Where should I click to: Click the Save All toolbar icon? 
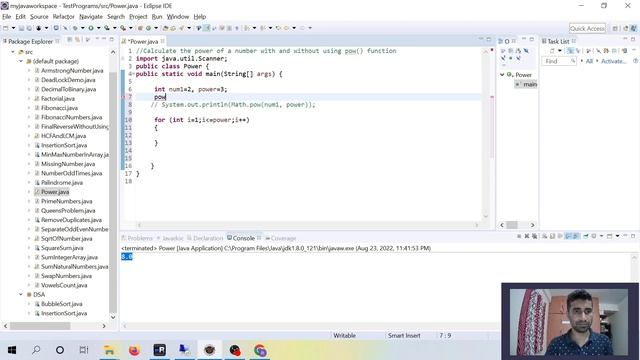[29, 28]
